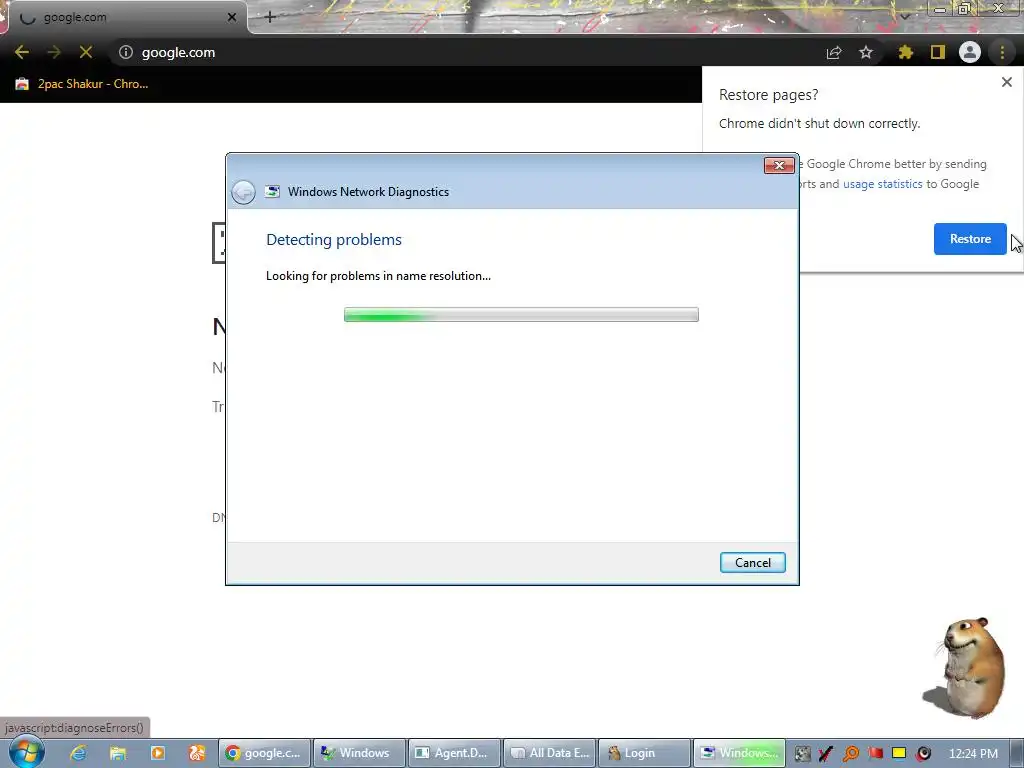This screenshot has height=768, width=1024.
Task: Click the Show desktop strip
Action: pos(1017,753)
